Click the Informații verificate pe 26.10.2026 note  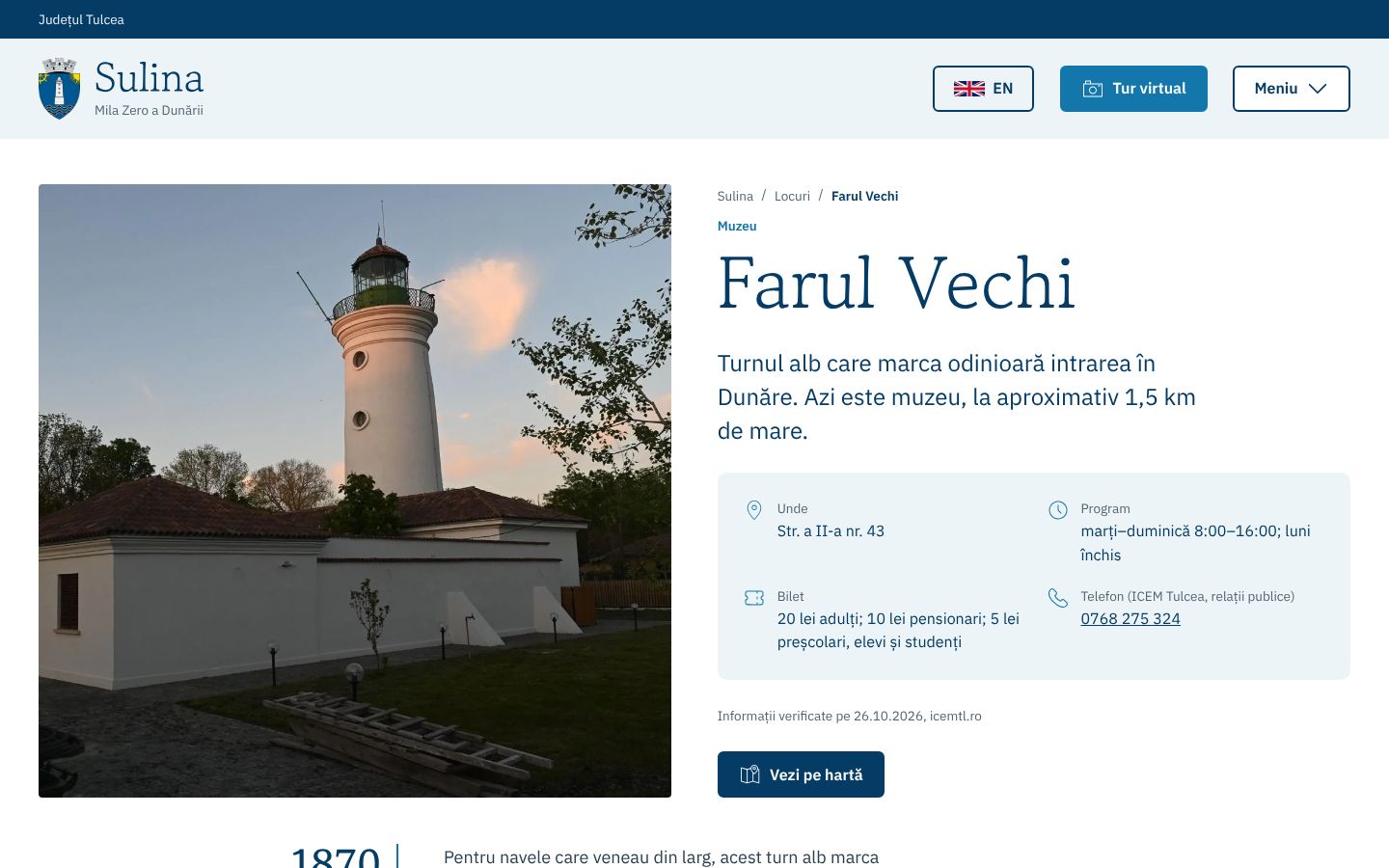(849, 716)
